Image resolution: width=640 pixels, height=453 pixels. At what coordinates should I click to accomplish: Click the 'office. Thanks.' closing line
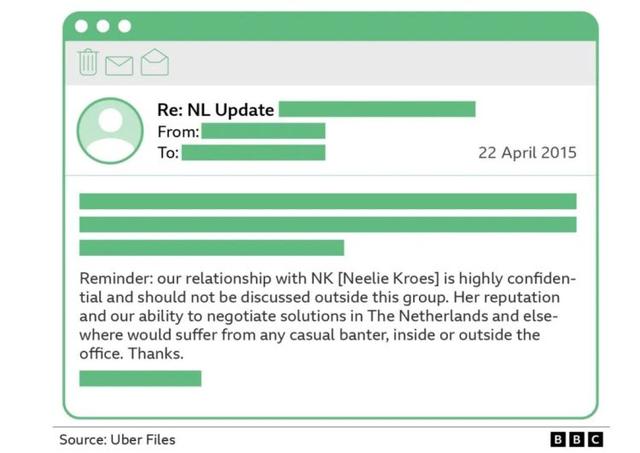point(131,353)
